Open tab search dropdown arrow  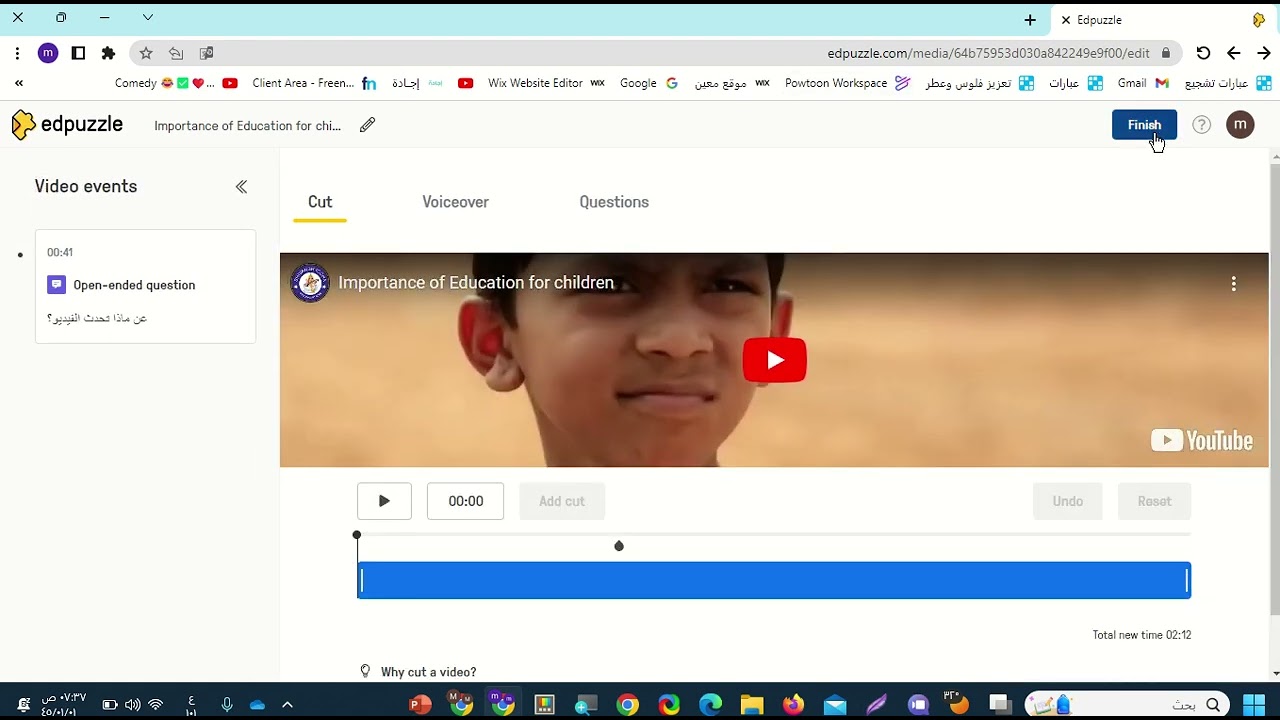[148, 18]
